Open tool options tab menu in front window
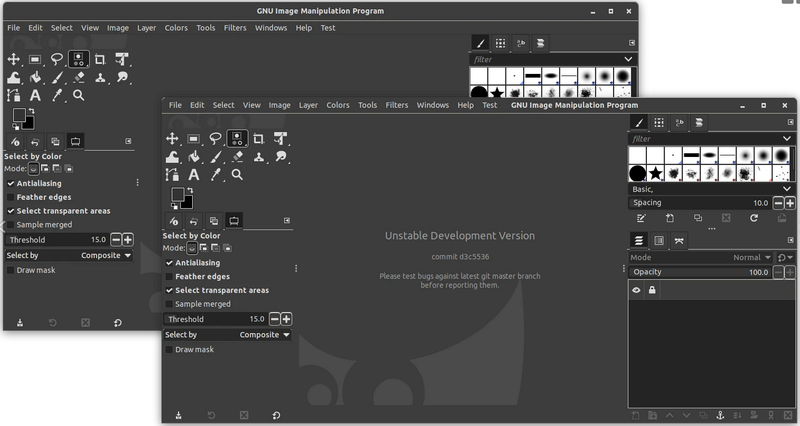This screenshot has height=426, width=800. [287, 220]
